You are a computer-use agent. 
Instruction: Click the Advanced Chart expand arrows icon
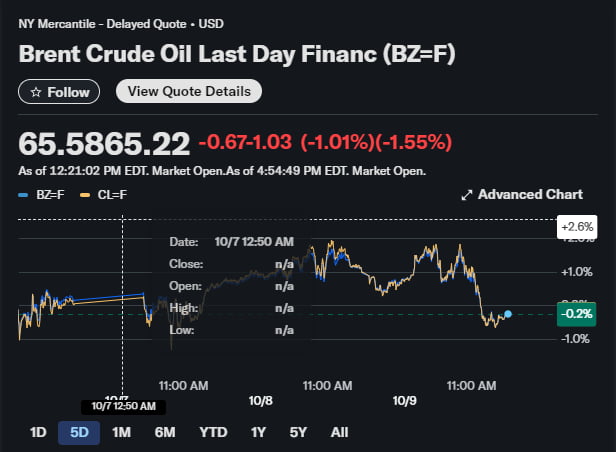coord(466,195)
